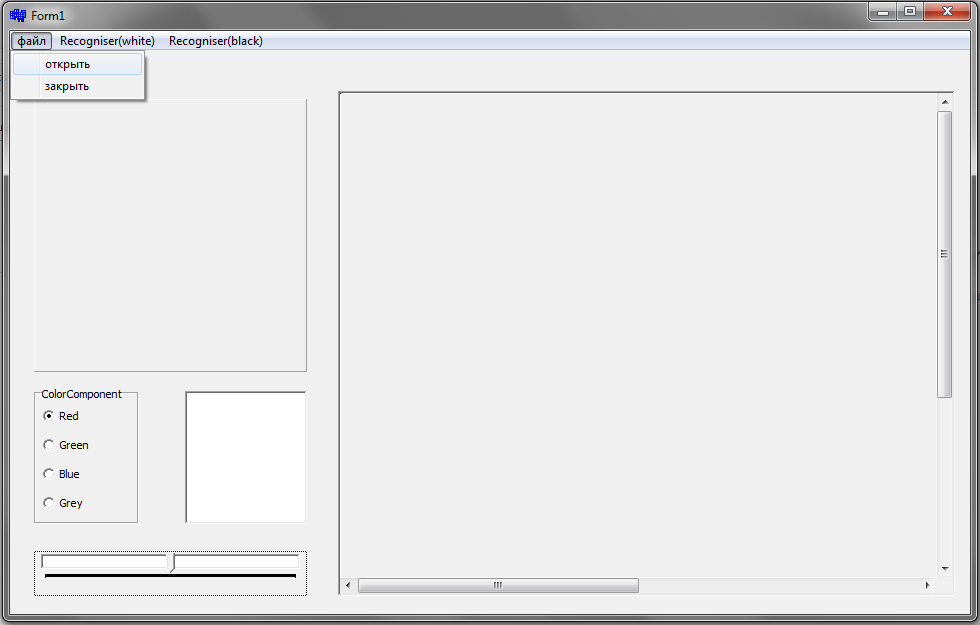Open the Recogniser(black) menu

(216, 41)
